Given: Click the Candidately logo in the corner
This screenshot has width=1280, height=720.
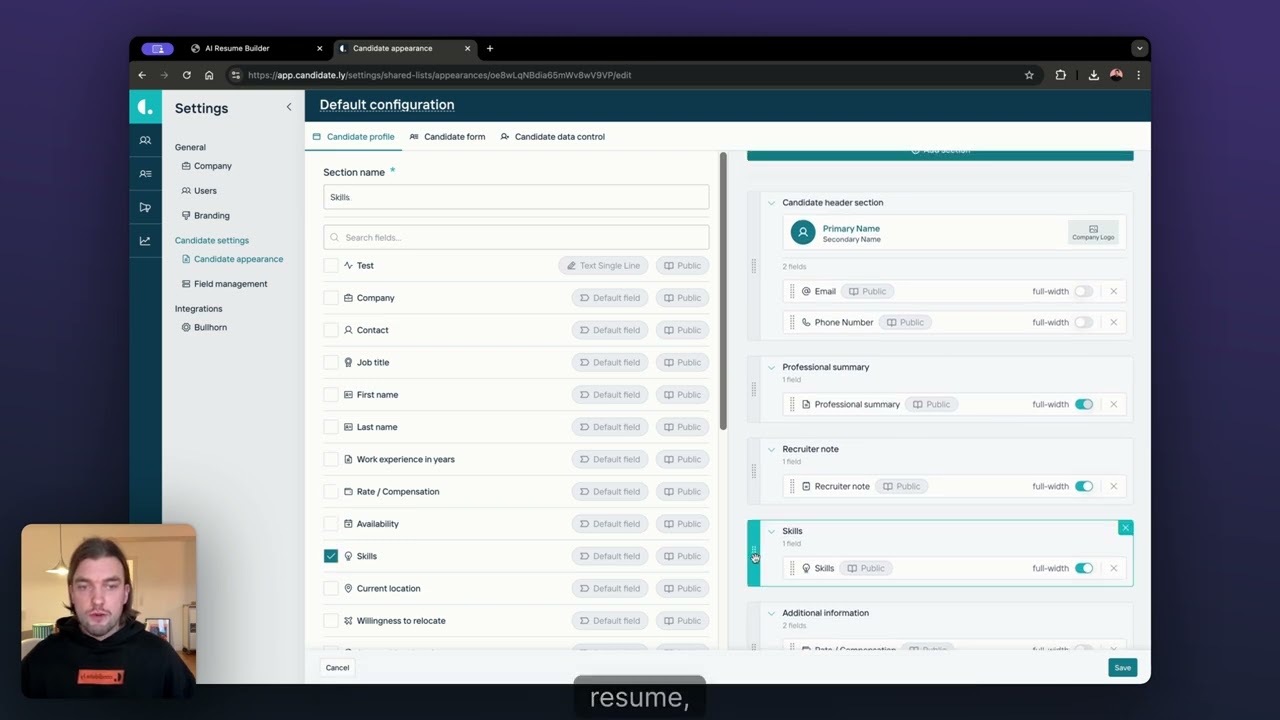Looking at the screenshot, I should tap(145, 107).
